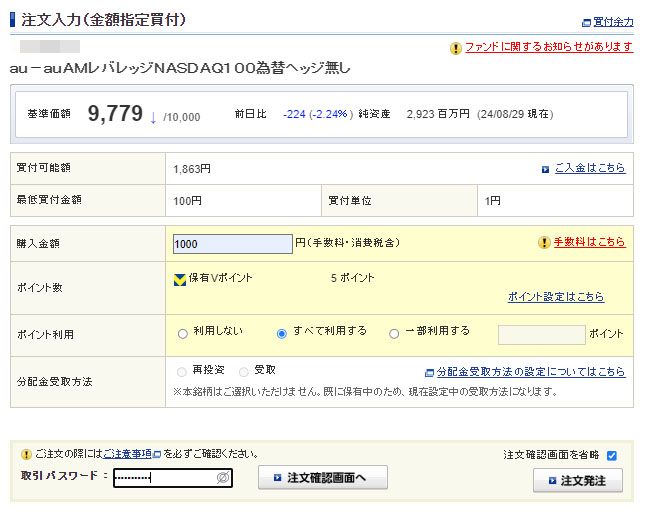The width and height of the screenshot is (645, 512).
Task: Click the icon beside the 分配金受取方法 settings link
Action: [x=429, y=372]
